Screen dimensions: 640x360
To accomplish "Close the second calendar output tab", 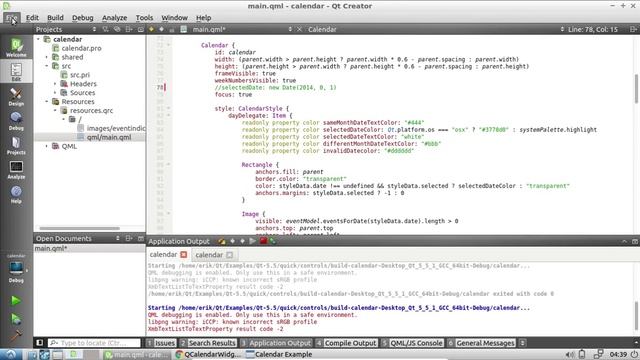I will pos(229,255).
